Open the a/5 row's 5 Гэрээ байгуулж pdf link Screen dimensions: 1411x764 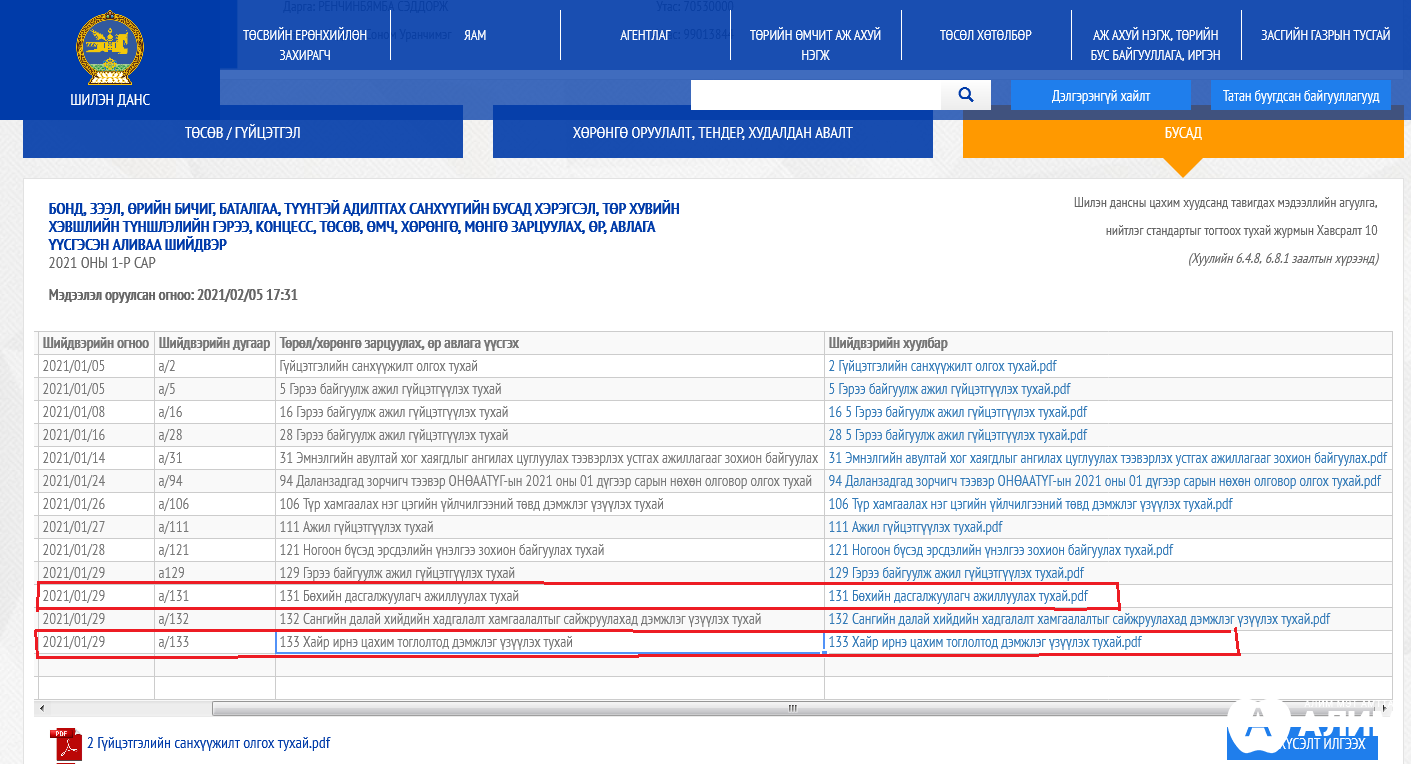[949, 389]
